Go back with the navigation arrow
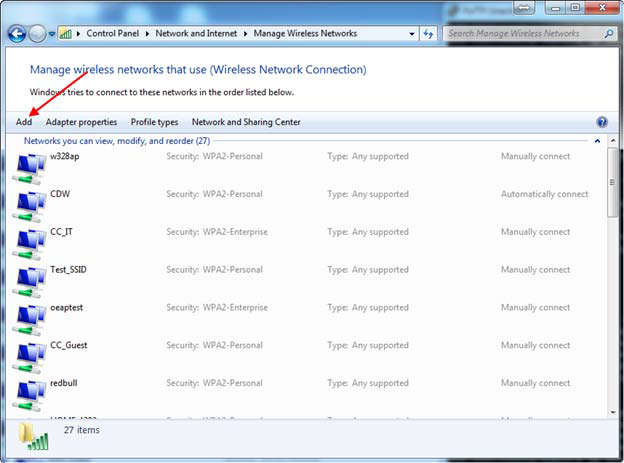 pyautogui.click(x=17, y=34)
